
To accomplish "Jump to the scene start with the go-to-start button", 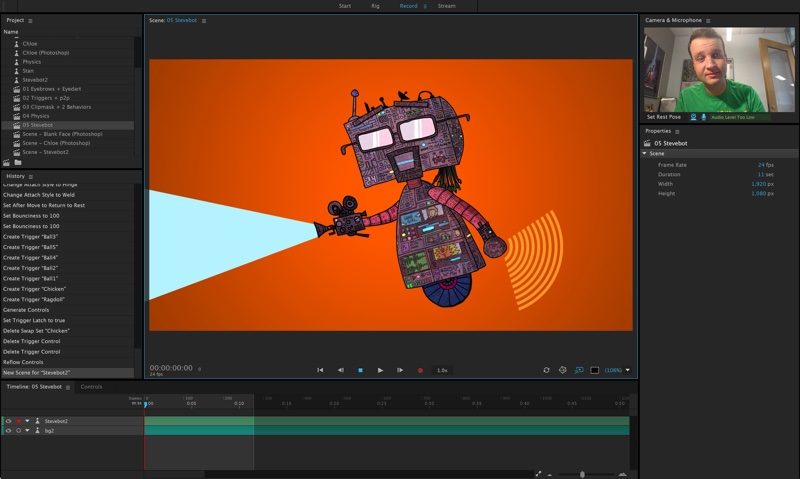I will tap(320, 370).
